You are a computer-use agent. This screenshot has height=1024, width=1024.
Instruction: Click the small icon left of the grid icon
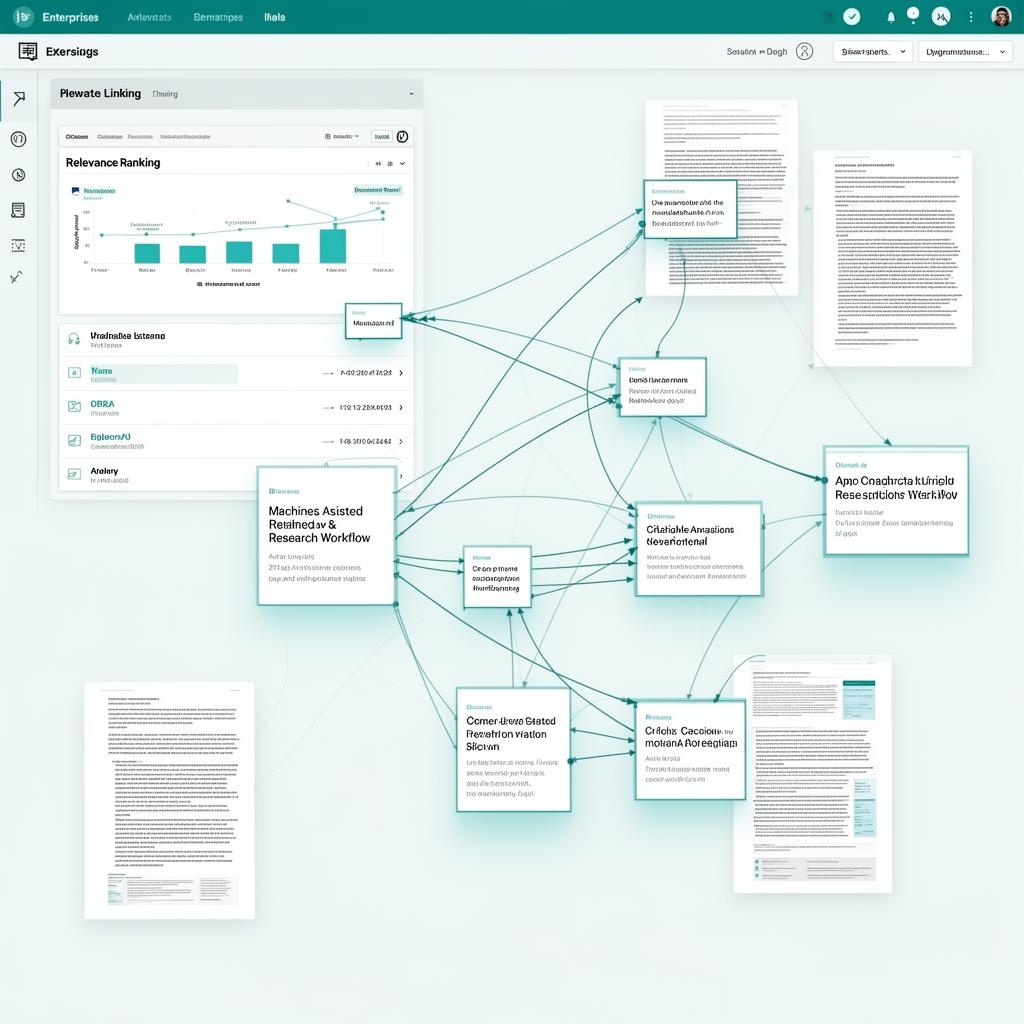378,163
